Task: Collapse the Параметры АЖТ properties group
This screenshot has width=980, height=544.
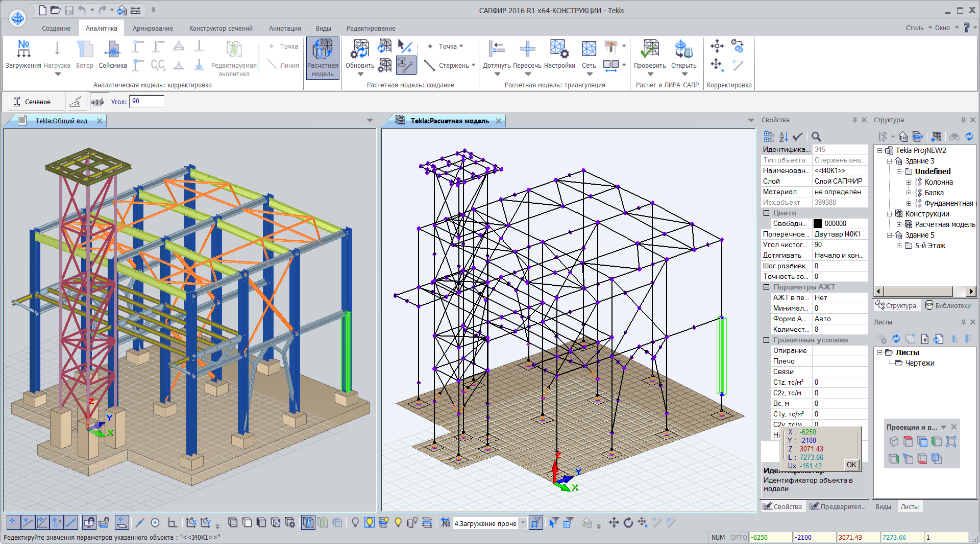Action: (766, 287)
